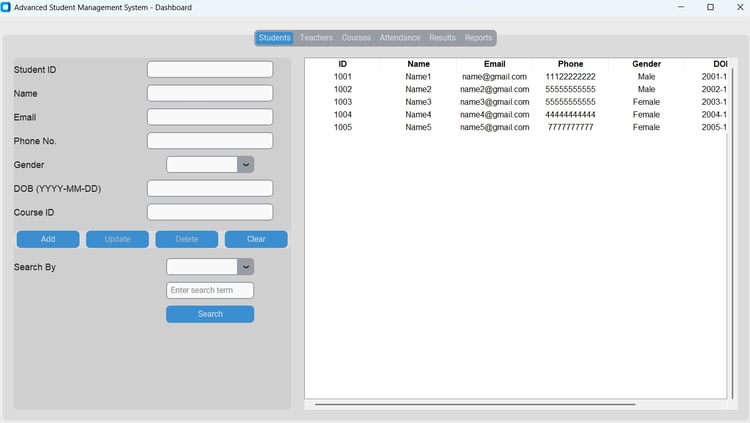Image resolution: width=750 pixels, height=423 pixels.
Task: Click the Delete student button
Action: tap(187, 239)
